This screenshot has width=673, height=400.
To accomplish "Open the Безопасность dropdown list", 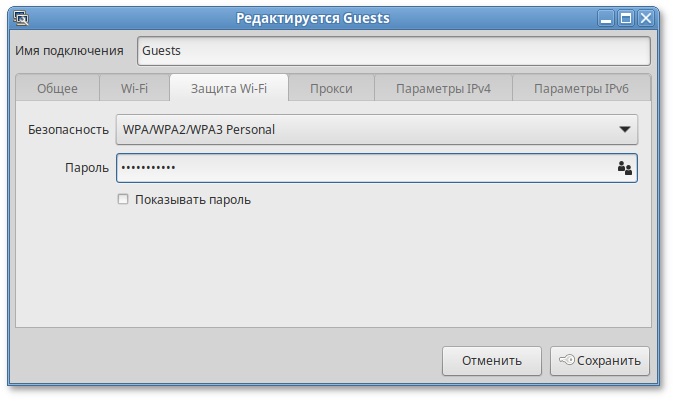I will (376, 129).
